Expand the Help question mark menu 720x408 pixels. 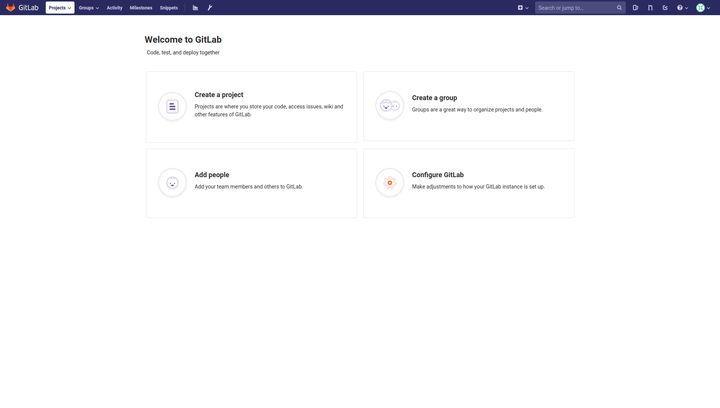pos(682,8)
